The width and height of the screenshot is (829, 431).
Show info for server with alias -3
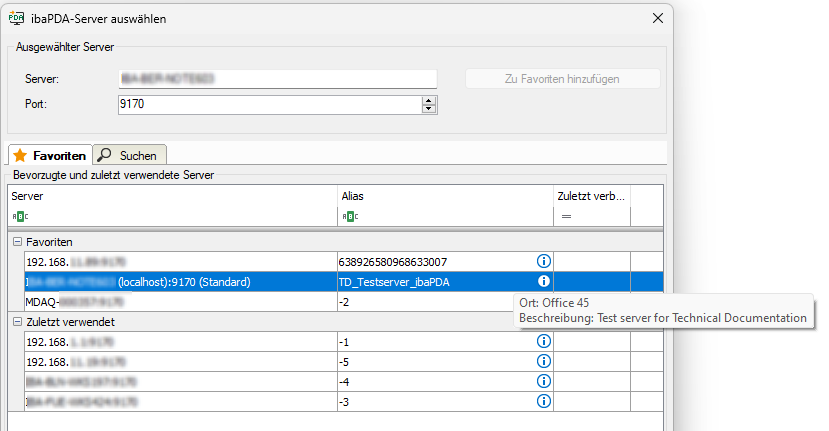tap(544, 401)
